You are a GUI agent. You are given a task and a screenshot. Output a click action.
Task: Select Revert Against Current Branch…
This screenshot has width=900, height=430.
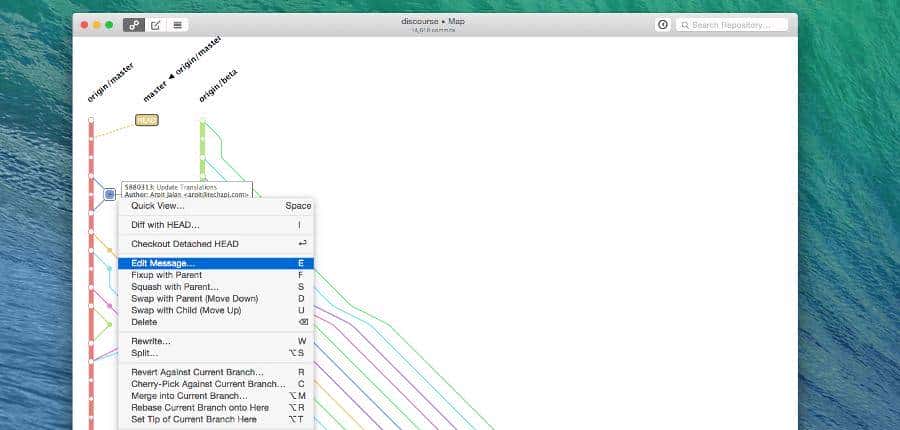click(216, 372)
